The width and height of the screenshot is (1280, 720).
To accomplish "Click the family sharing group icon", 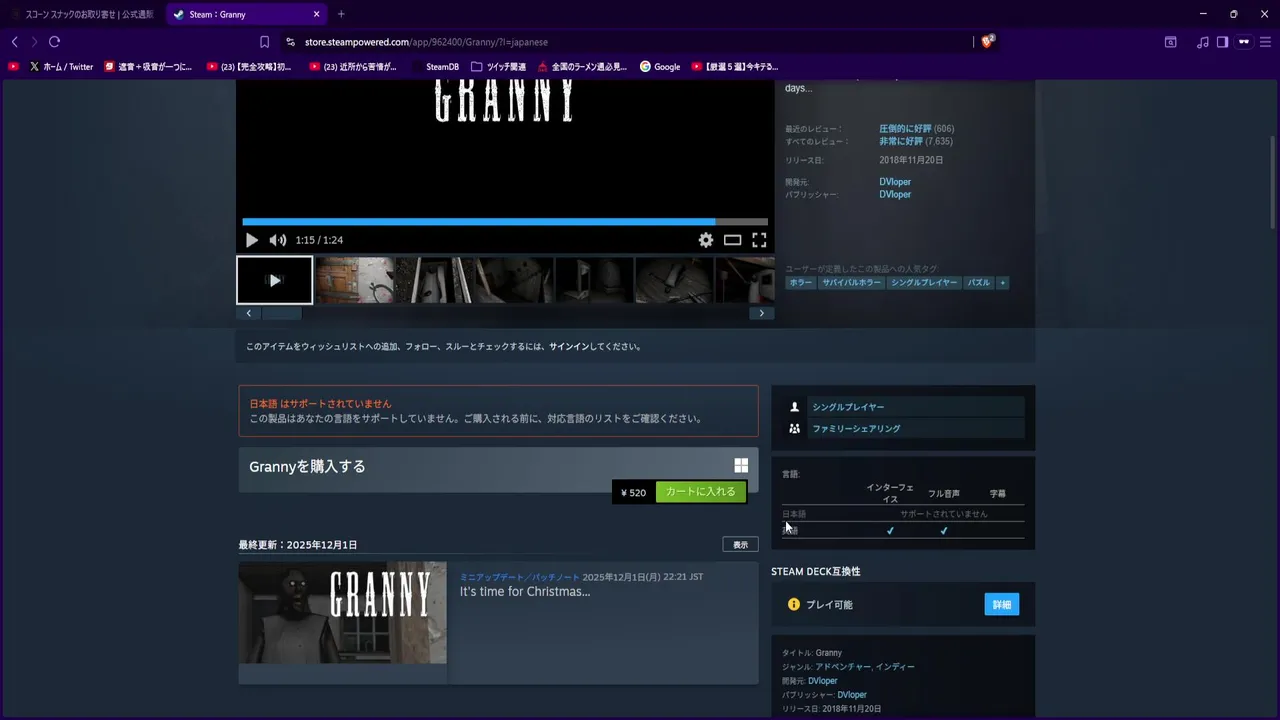I will [x=795, y=429].
